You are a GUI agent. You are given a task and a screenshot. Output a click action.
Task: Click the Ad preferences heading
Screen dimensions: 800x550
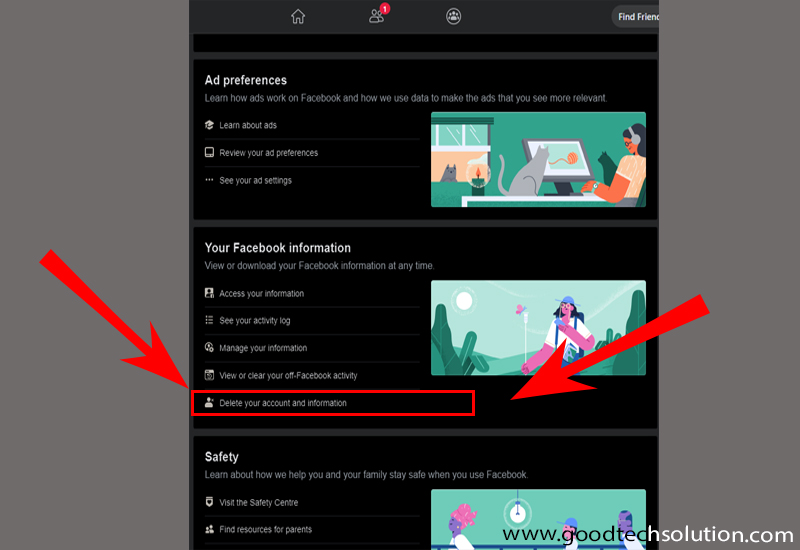coord(246,80)
